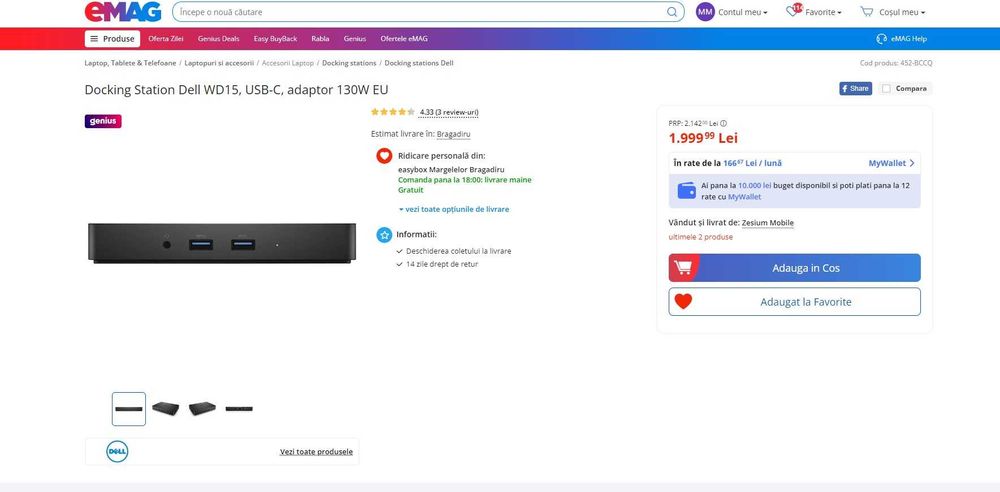
Task: Select the first front-view thumbnail
Action: [129, 409]
